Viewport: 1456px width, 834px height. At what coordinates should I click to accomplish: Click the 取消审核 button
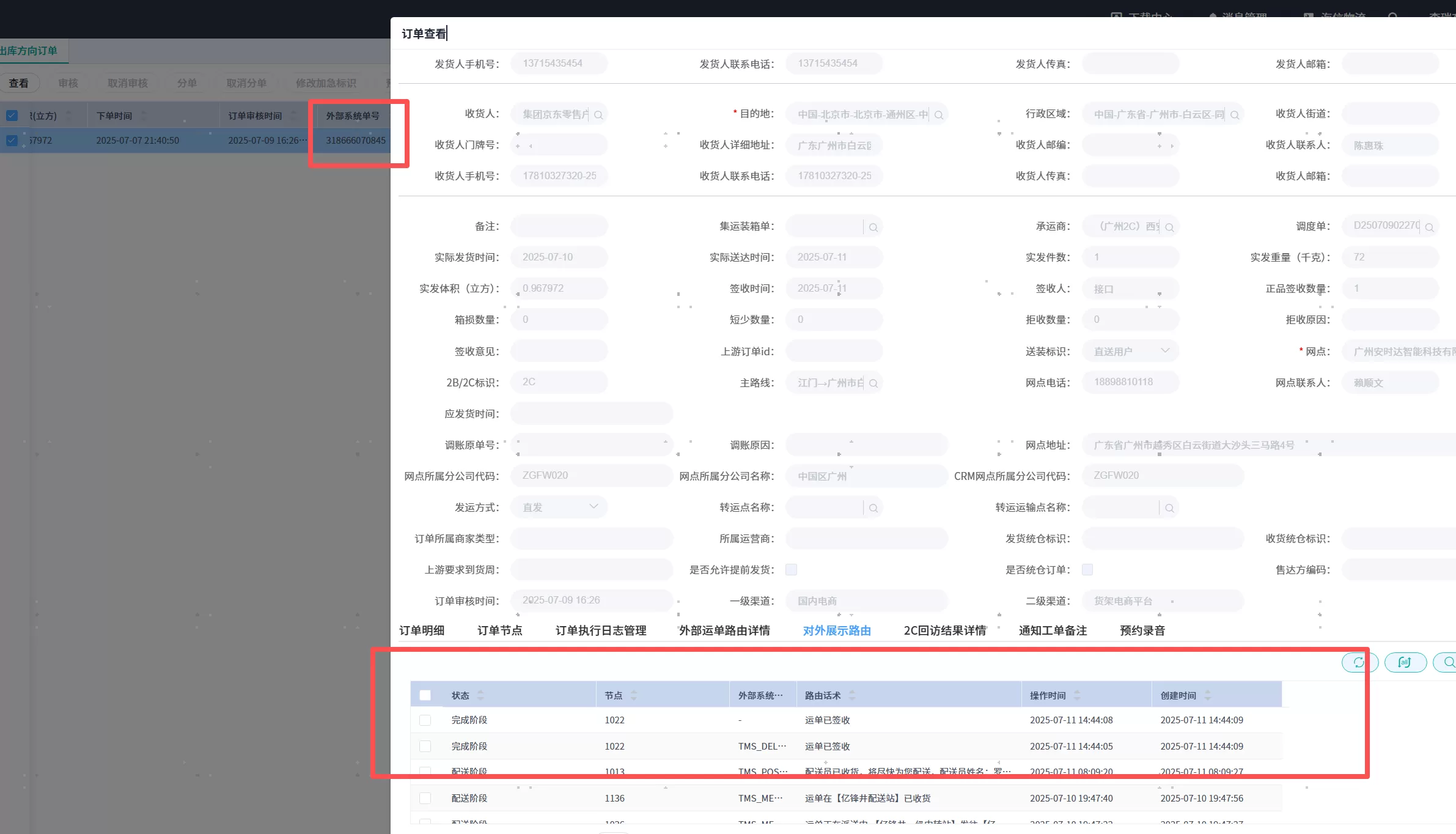pyautogui.click(x=127, y=83)
